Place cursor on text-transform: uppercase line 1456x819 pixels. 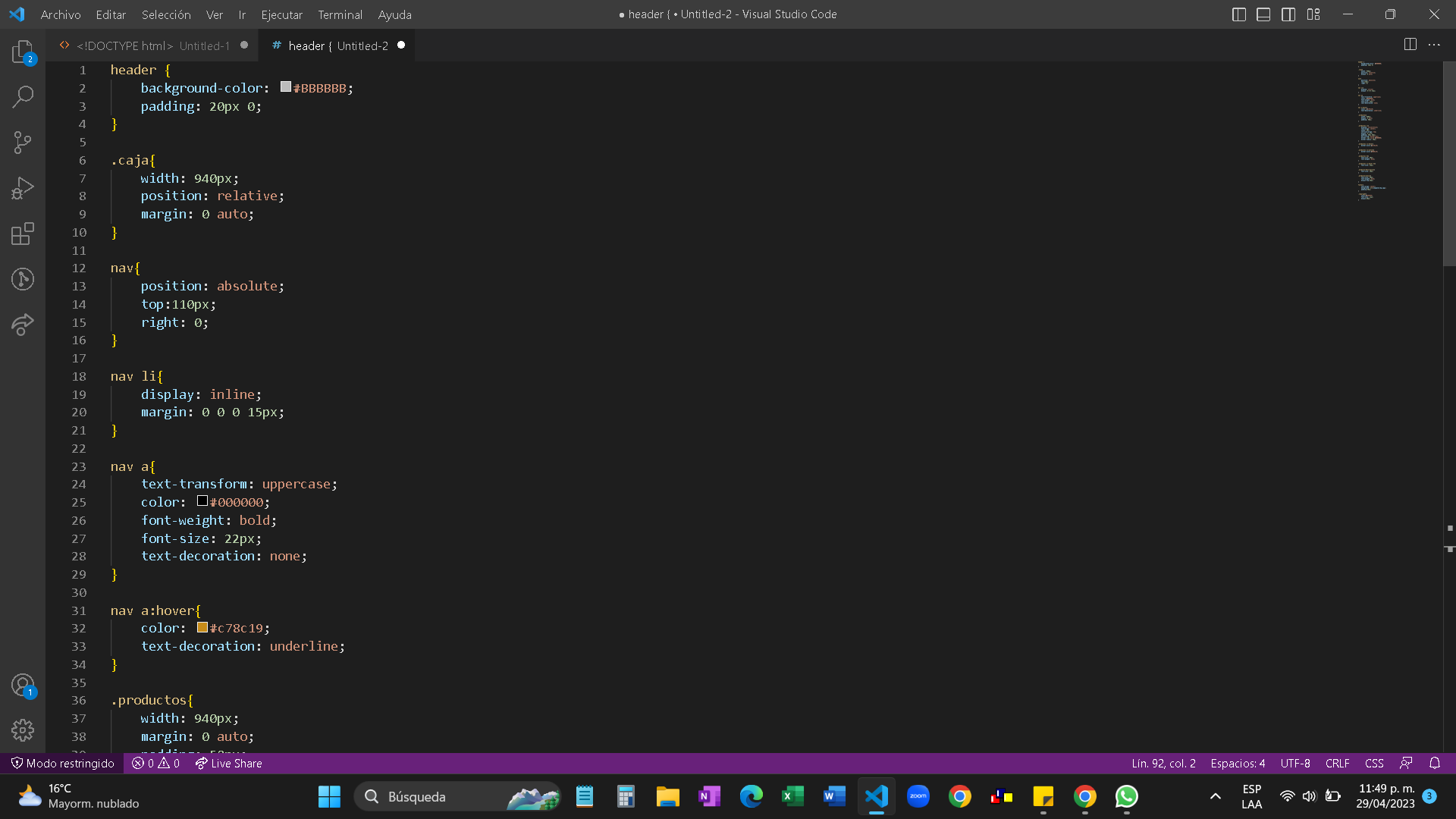(x=239, y=484)
